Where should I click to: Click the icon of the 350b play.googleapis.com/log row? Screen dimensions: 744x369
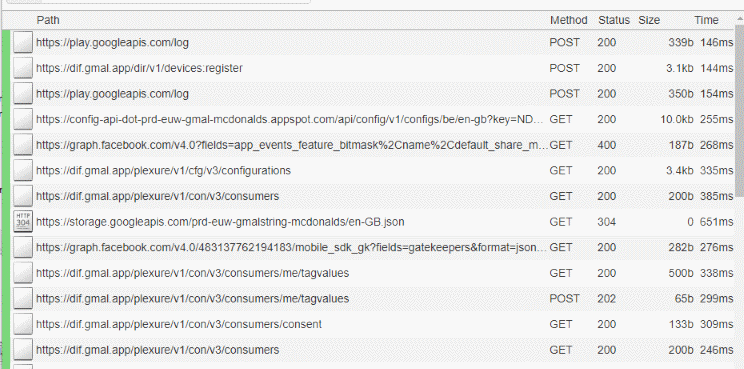point(23,93)
